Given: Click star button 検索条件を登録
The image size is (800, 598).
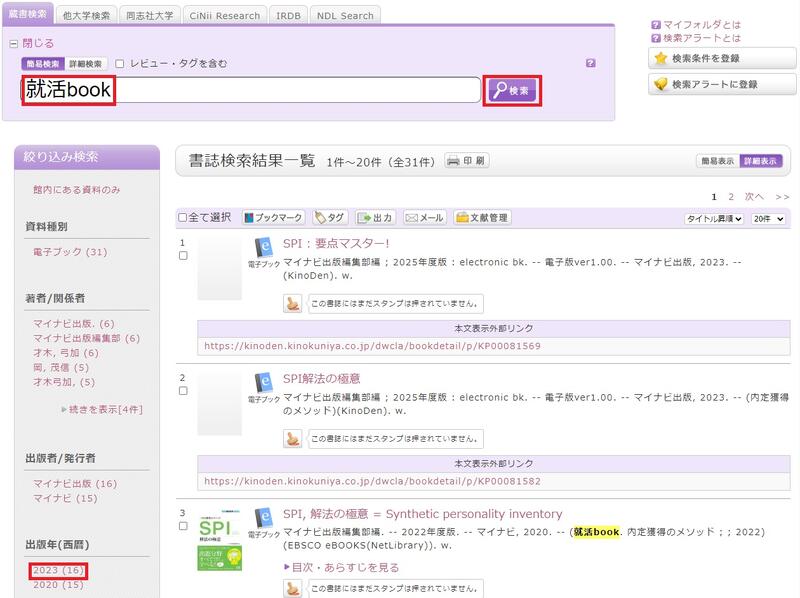Looking at the screenshot, I should pyautogui.click(x=721, y=58).
